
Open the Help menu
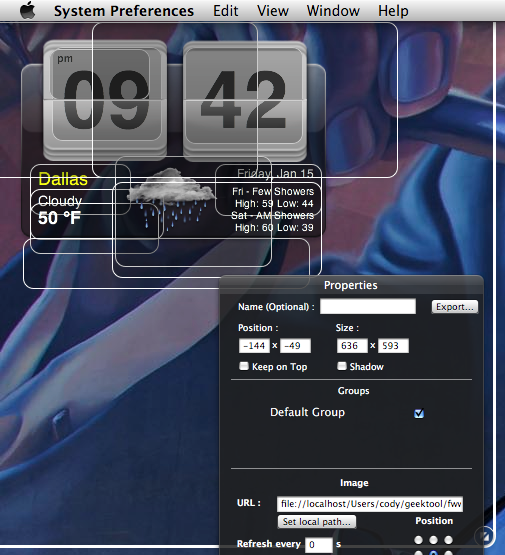393,11
